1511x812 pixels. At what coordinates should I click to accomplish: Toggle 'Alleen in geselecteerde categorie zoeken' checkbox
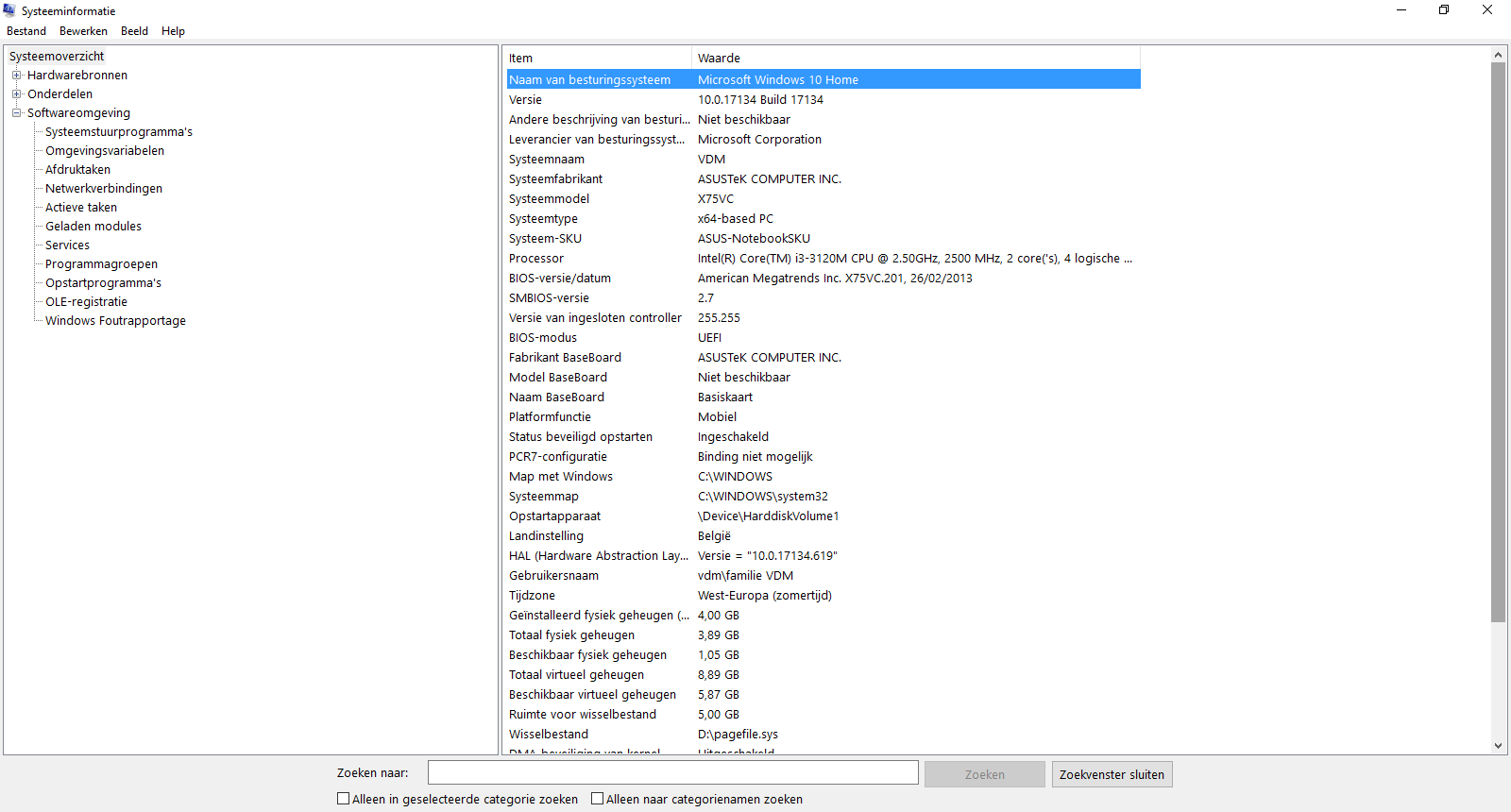(344, 799)
